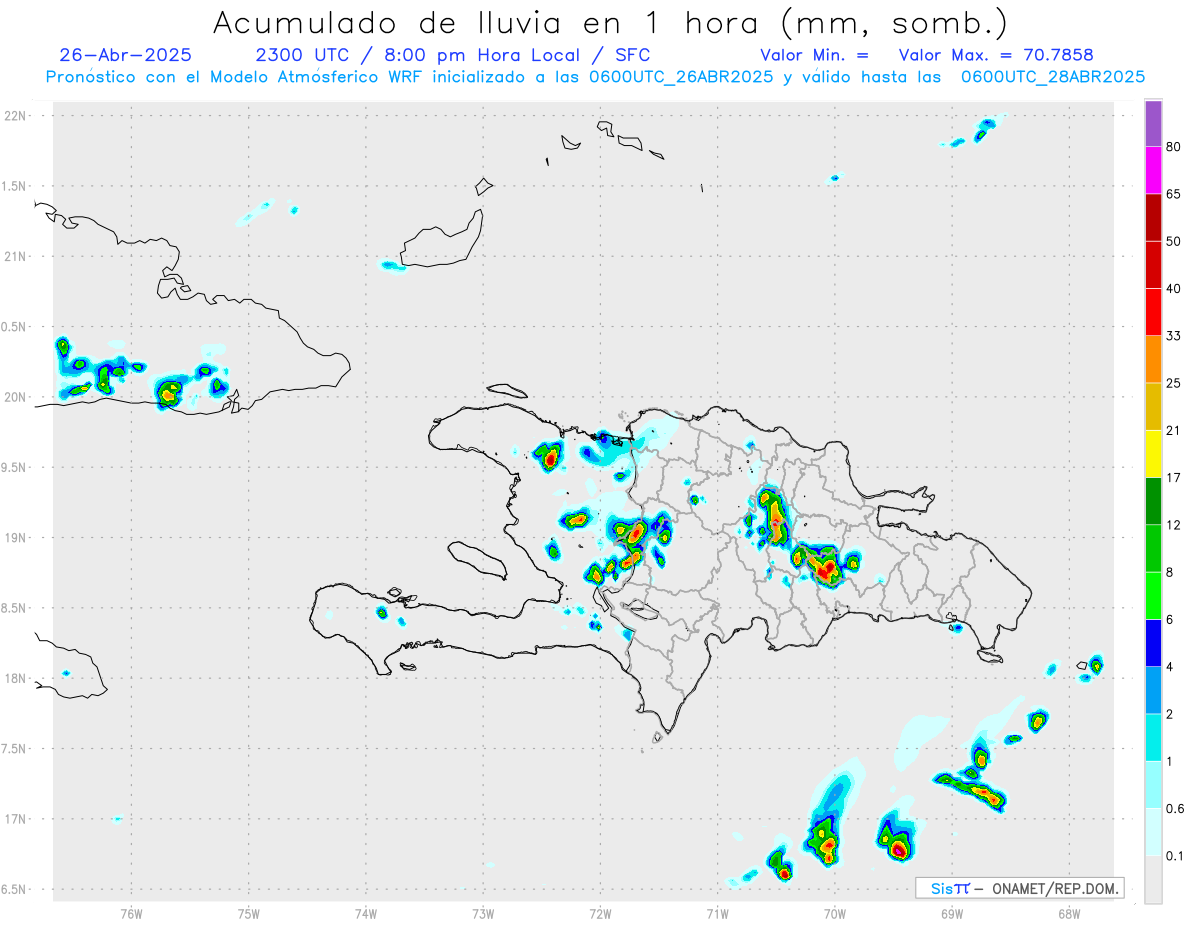Click the '22N' latitude label
The height and width of the screenshot is (927, 1200).
(16, 116)
